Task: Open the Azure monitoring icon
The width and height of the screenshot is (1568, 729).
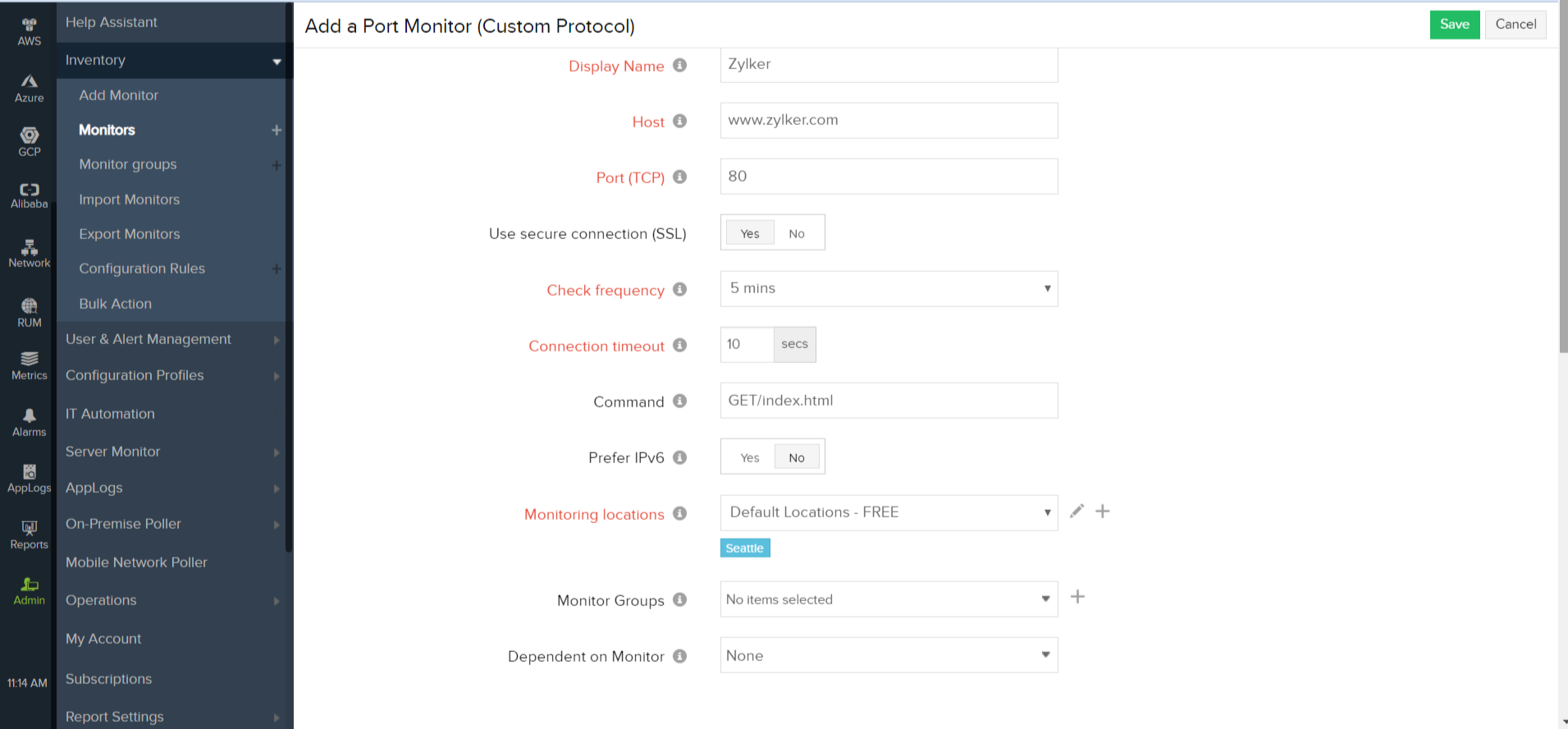Action: tap(29, 88)
